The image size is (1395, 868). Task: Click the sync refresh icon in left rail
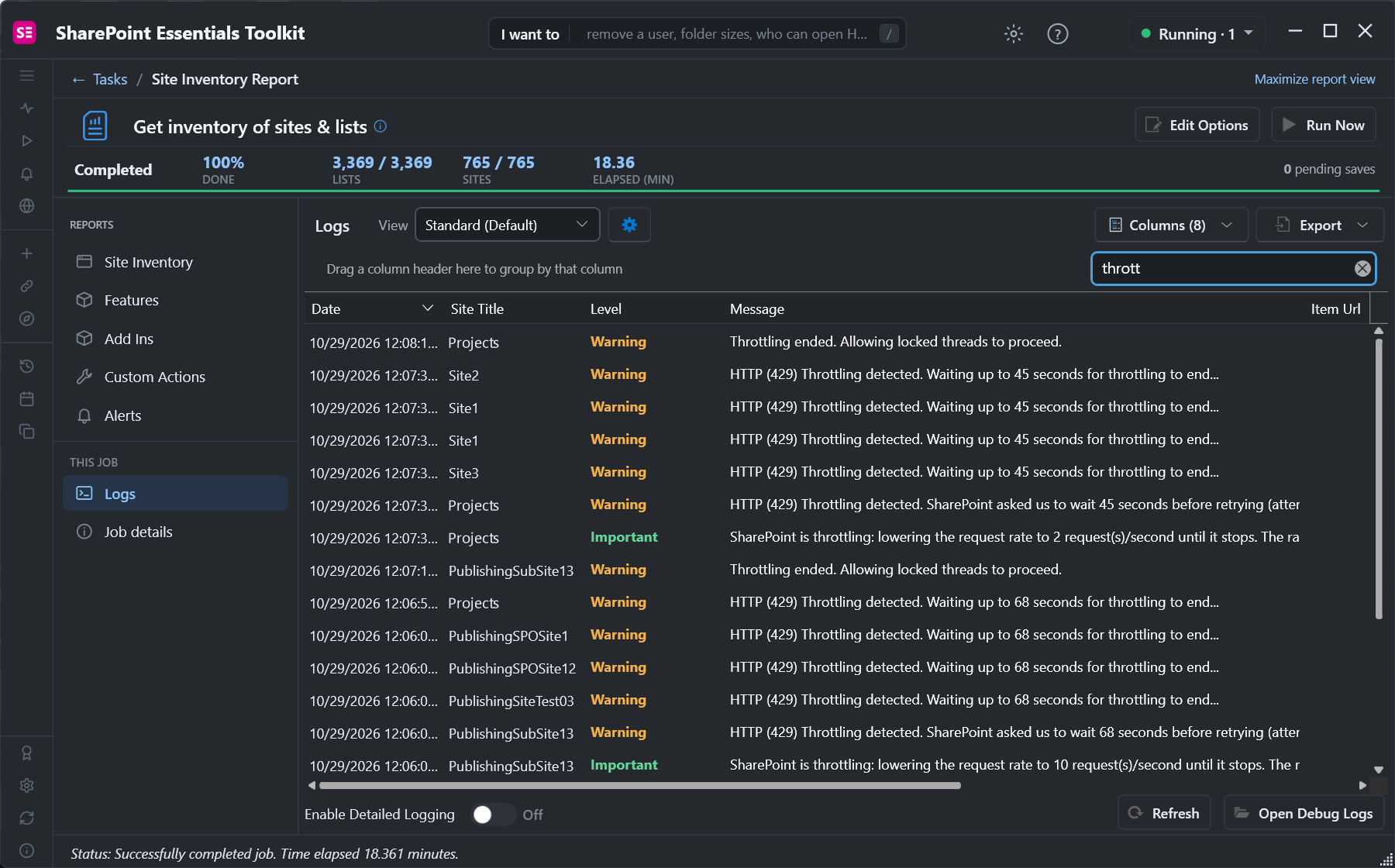(26, 818)
